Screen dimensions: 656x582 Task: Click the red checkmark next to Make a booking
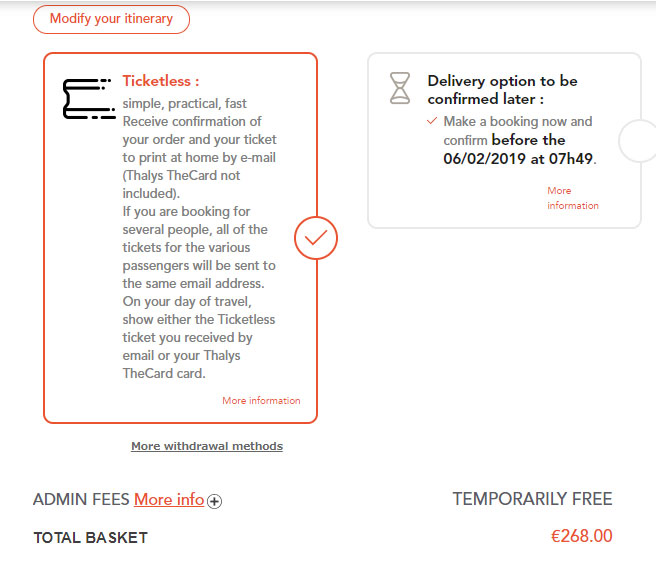[432, 121]
